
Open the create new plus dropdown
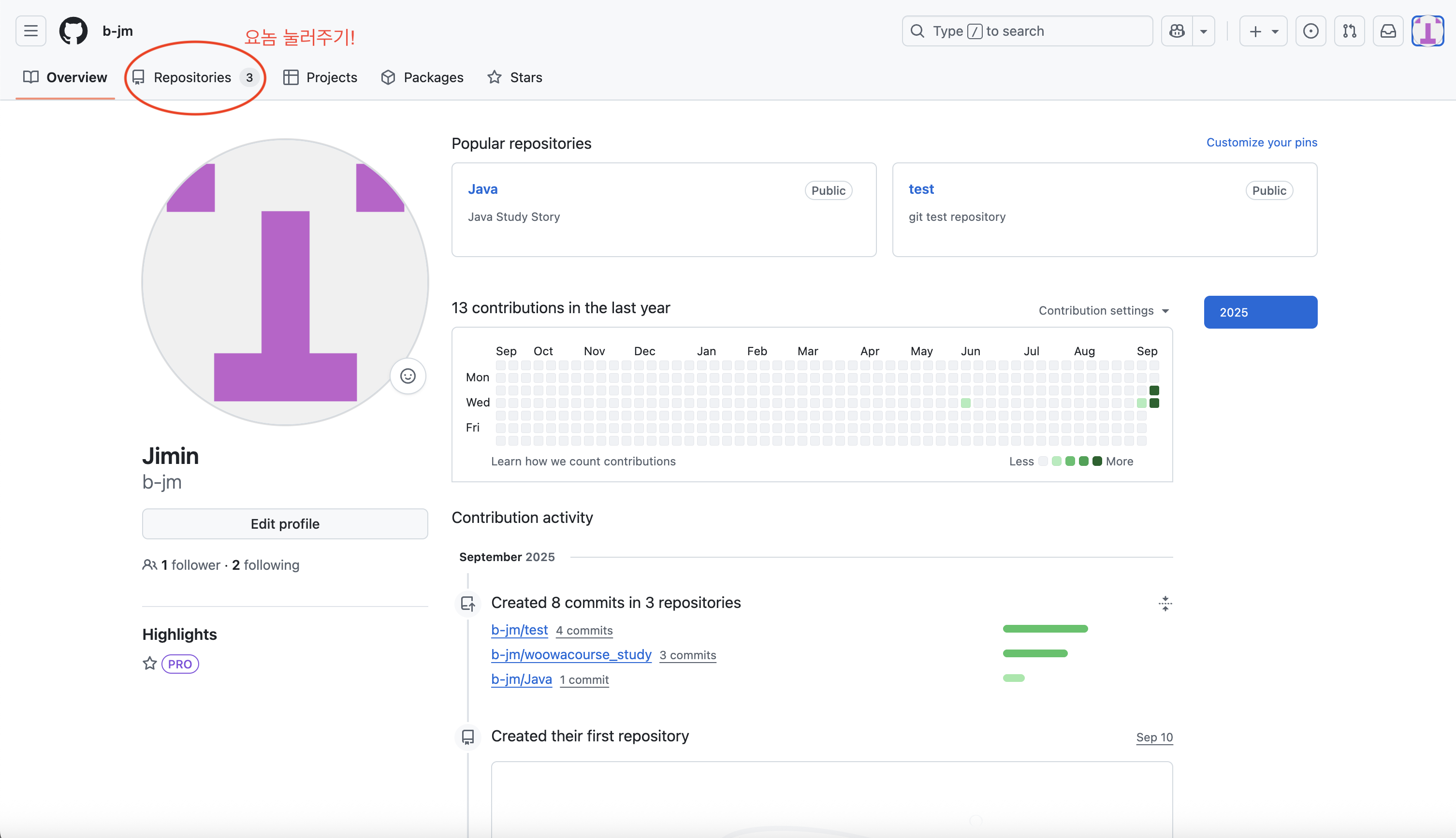1263,31
